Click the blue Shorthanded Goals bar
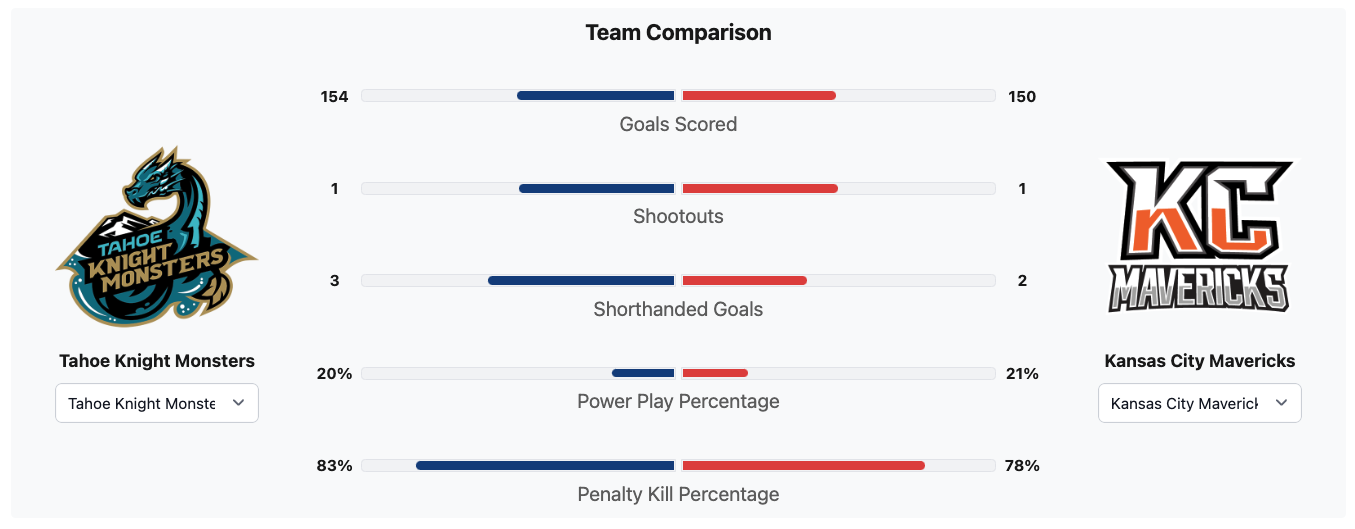The width and height of the screenshot is (1355, 529). click(x=581, y=281)
